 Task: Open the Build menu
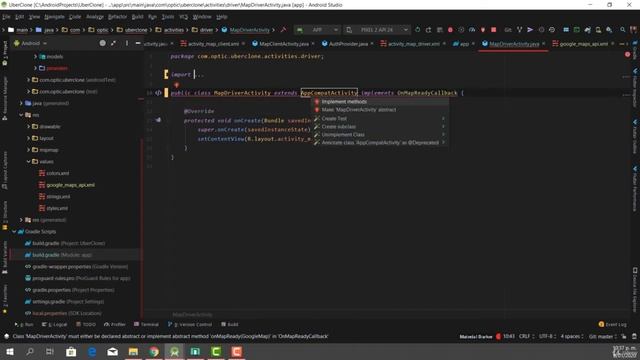click(x=138, y=17)
